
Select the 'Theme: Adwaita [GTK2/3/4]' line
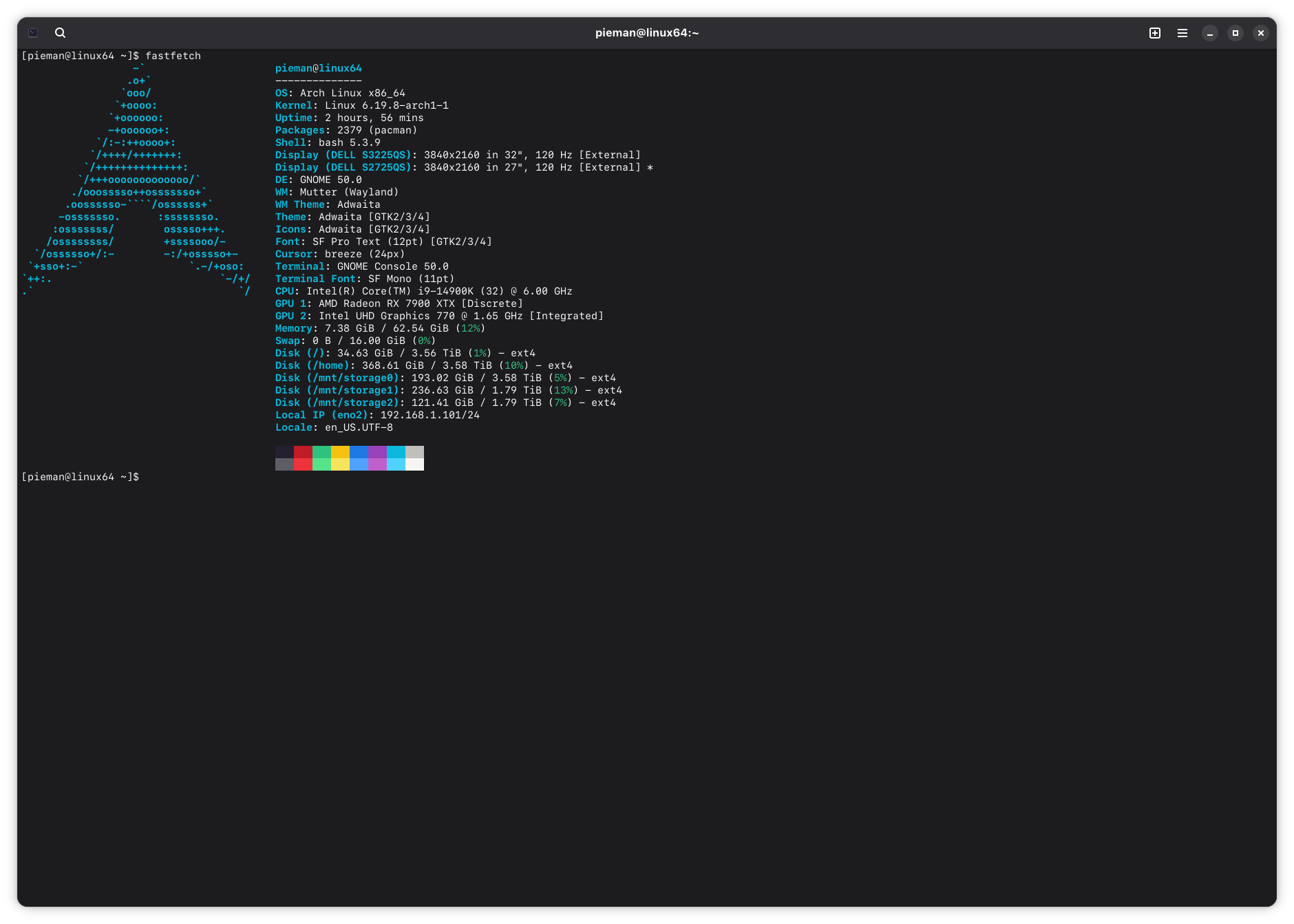point(353,217)
